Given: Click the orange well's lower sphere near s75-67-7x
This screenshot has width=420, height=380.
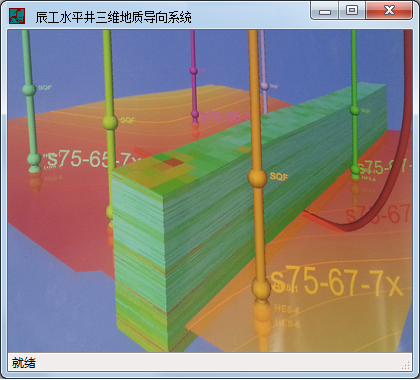Looking at the screenshot, I should (261, 288).
